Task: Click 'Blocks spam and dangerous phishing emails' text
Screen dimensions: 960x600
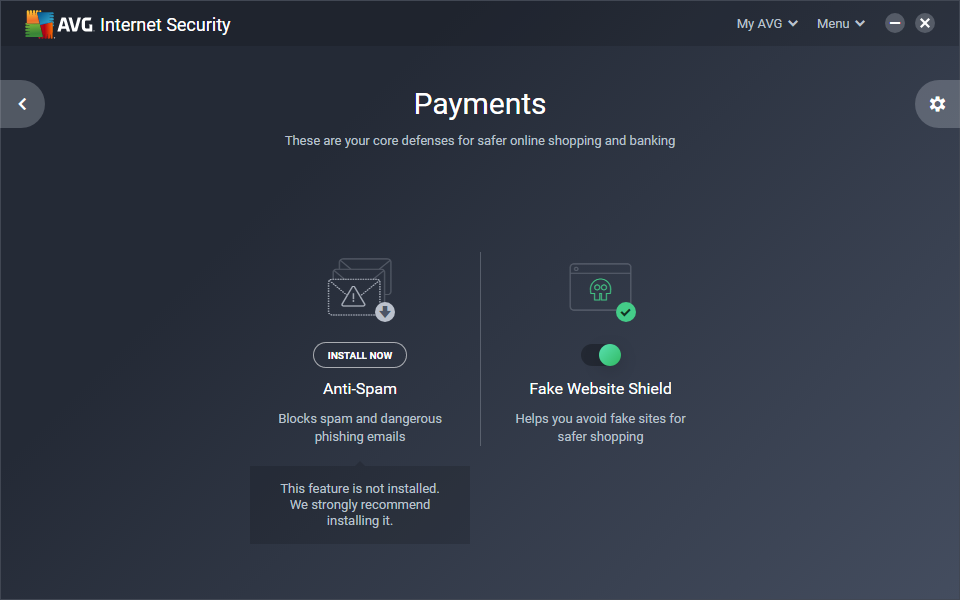Action: point(360,427)
